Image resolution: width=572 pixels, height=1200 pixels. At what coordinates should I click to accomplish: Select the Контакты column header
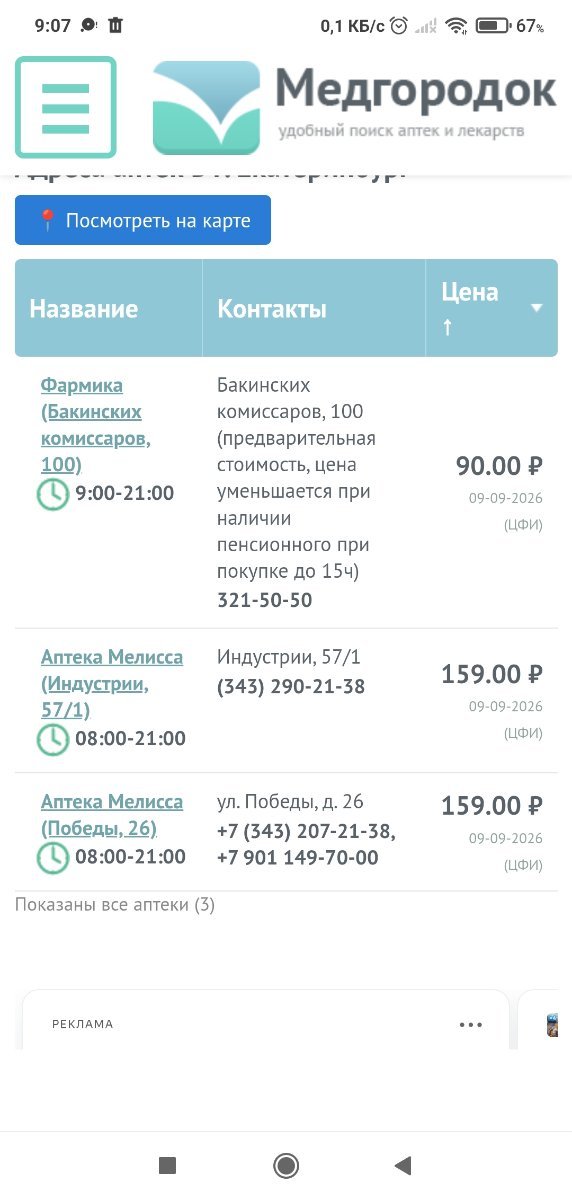(272, 309)
